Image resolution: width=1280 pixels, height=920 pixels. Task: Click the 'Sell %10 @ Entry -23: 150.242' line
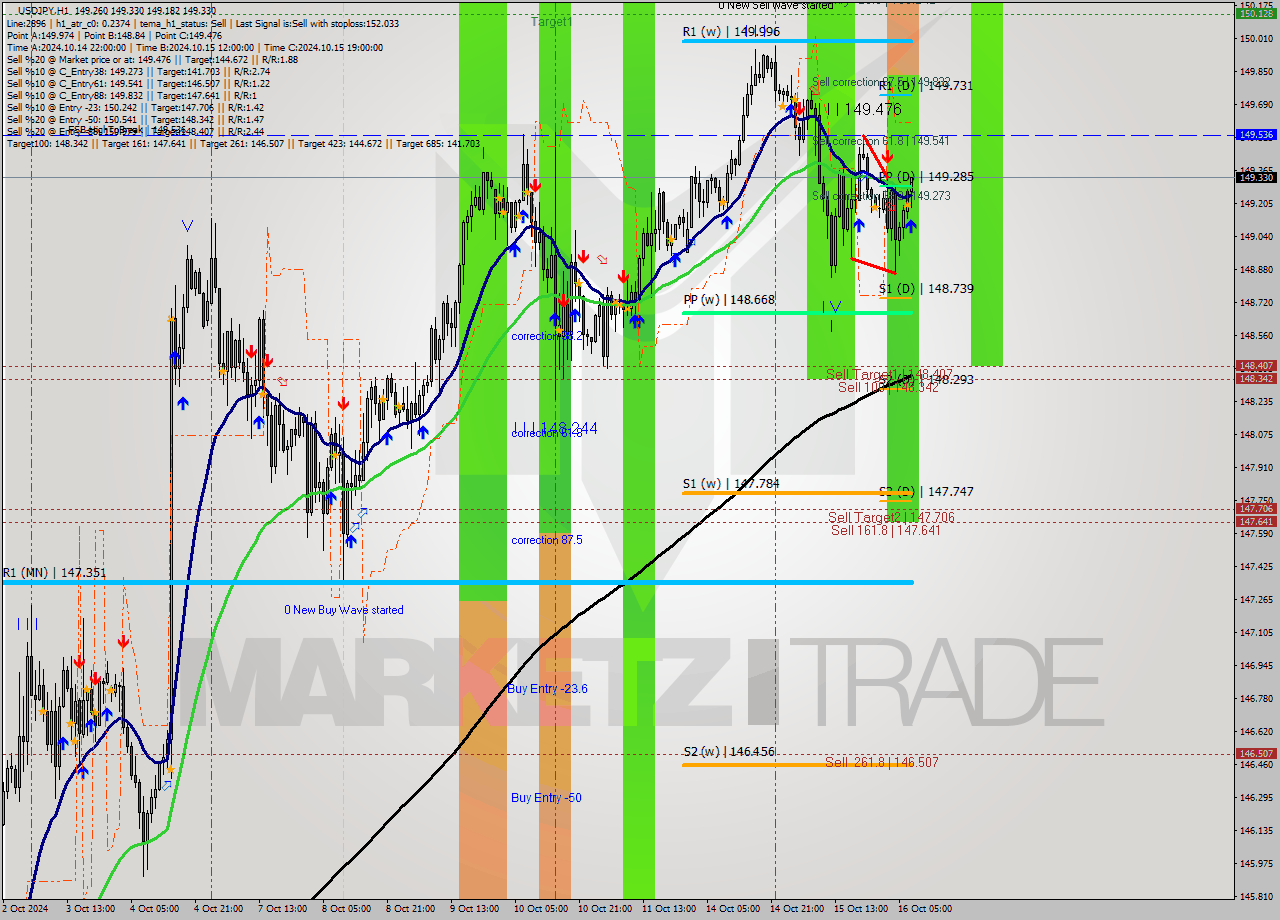[135, 107]
